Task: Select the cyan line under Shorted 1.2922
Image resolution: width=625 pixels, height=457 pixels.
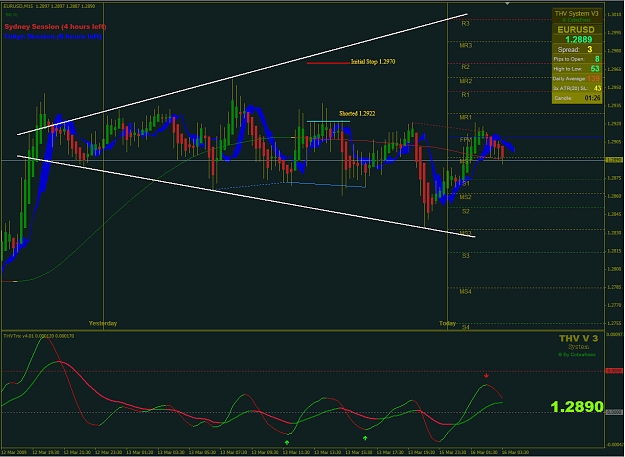Action: pyautogui.click(x=328, y=121)
